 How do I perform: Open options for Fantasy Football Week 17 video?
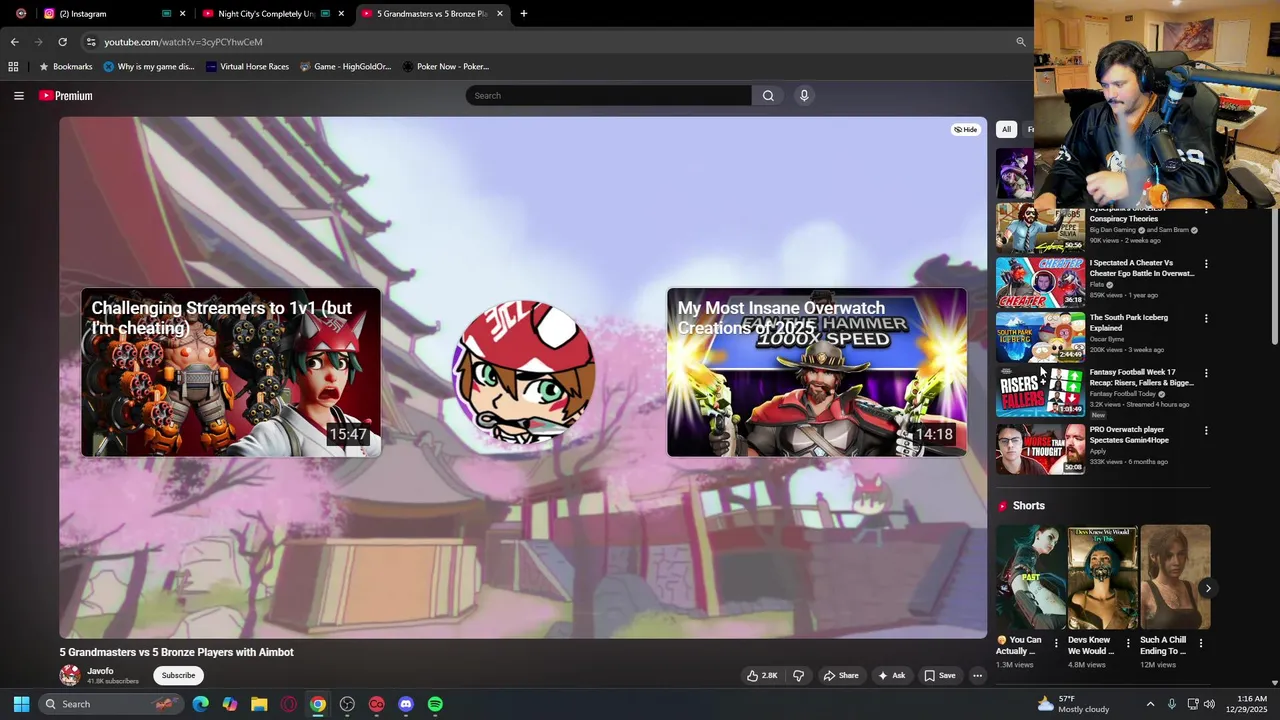(x=1206, y=373)
